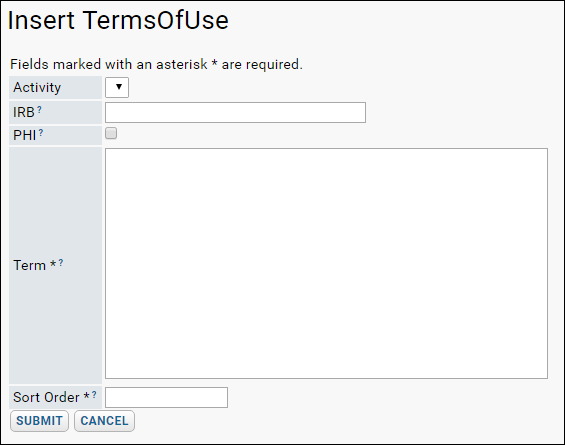Focus the Sort Order input box

(x=166, y=397)
